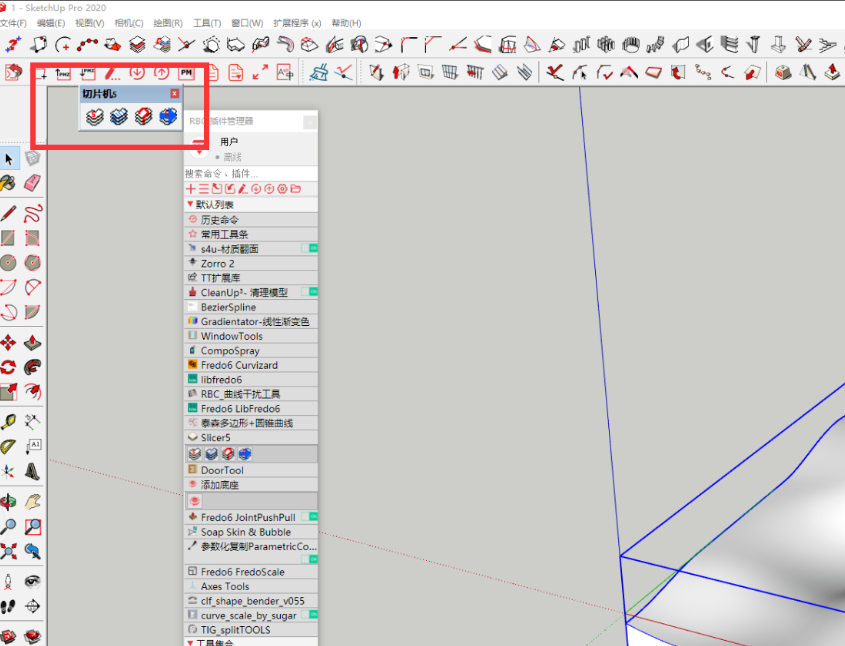Choose the Text label tool
This screenshot has height=646, width=845.
(33, 447)
